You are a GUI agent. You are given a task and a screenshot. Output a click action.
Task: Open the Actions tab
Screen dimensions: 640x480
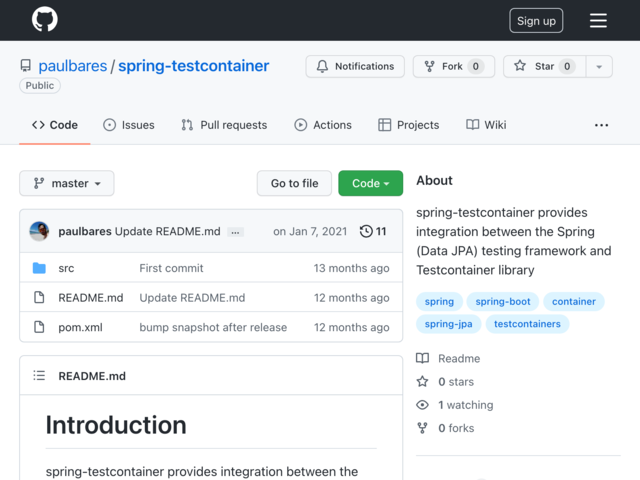pyautogui.click(x=322, y=125)
